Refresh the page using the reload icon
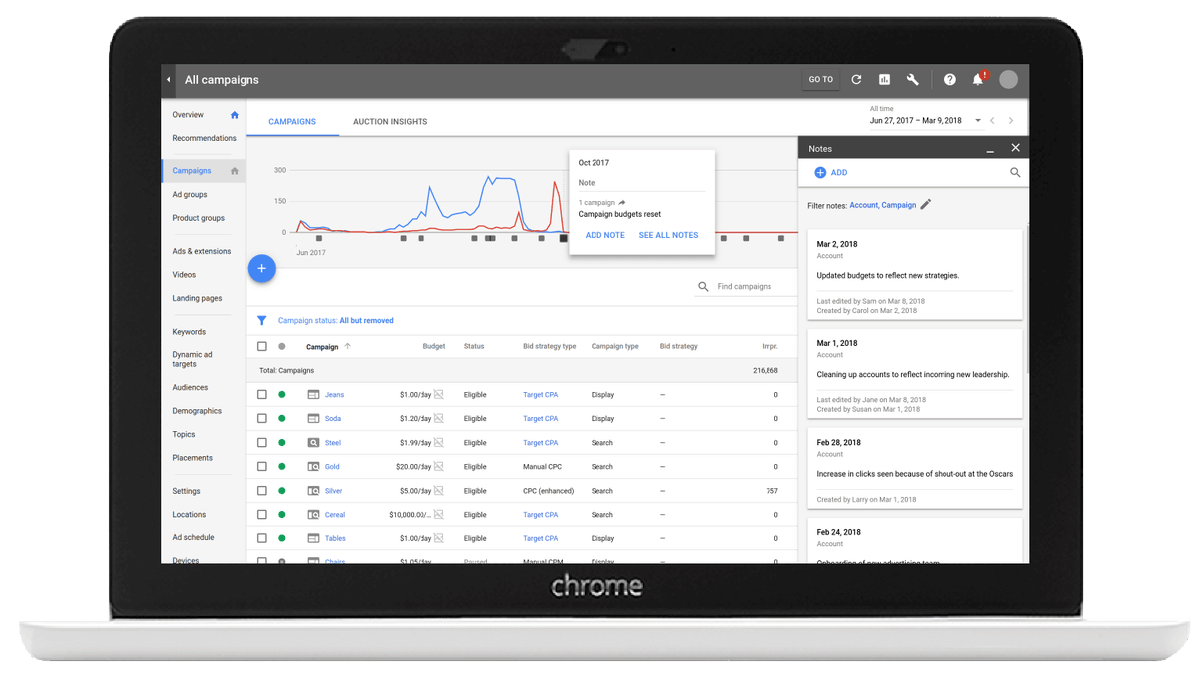 856,79
